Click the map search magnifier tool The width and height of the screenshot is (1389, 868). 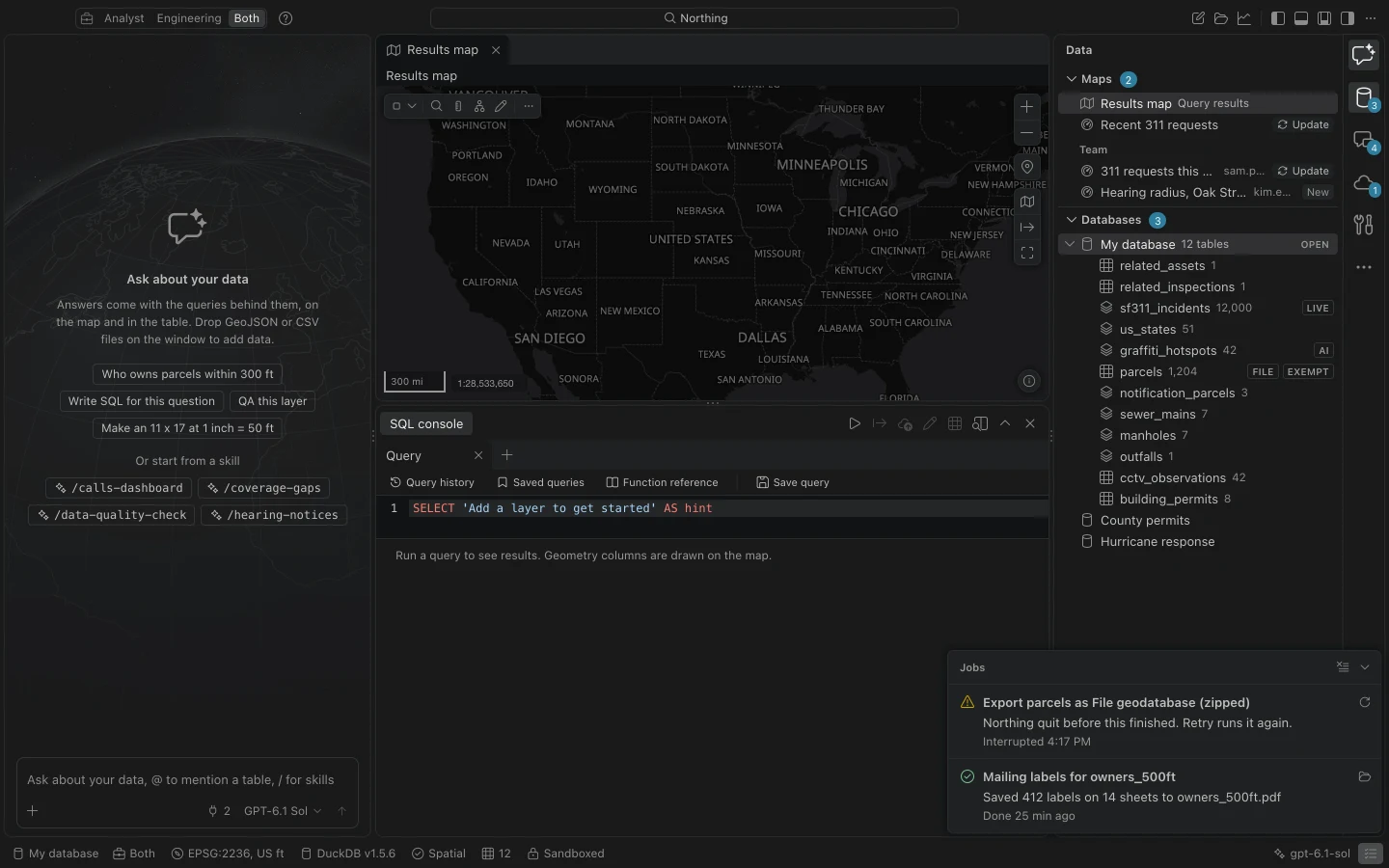coord(436,106)
